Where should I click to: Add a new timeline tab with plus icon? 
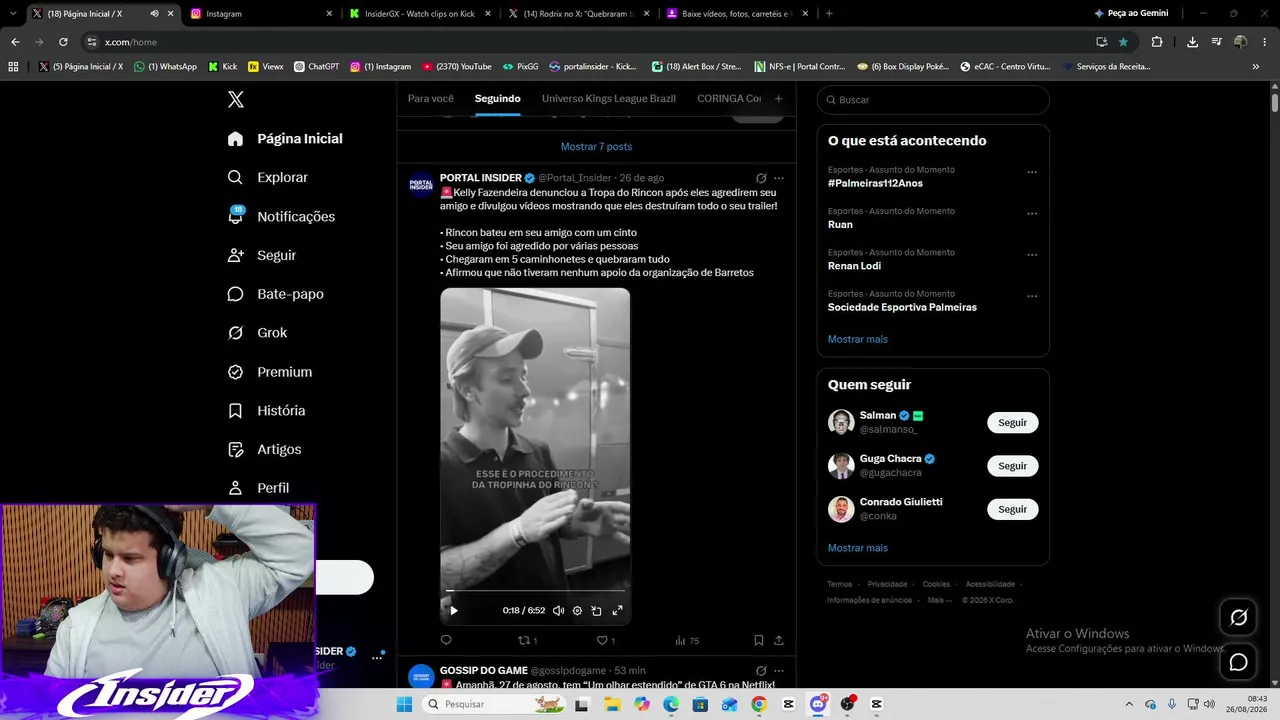[x=778, y=99]
